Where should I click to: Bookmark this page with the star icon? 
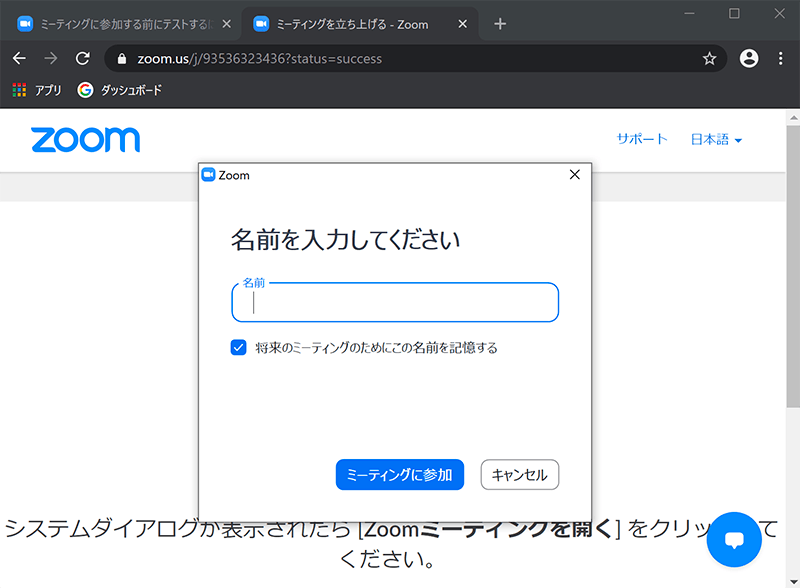tap(709, 59)
